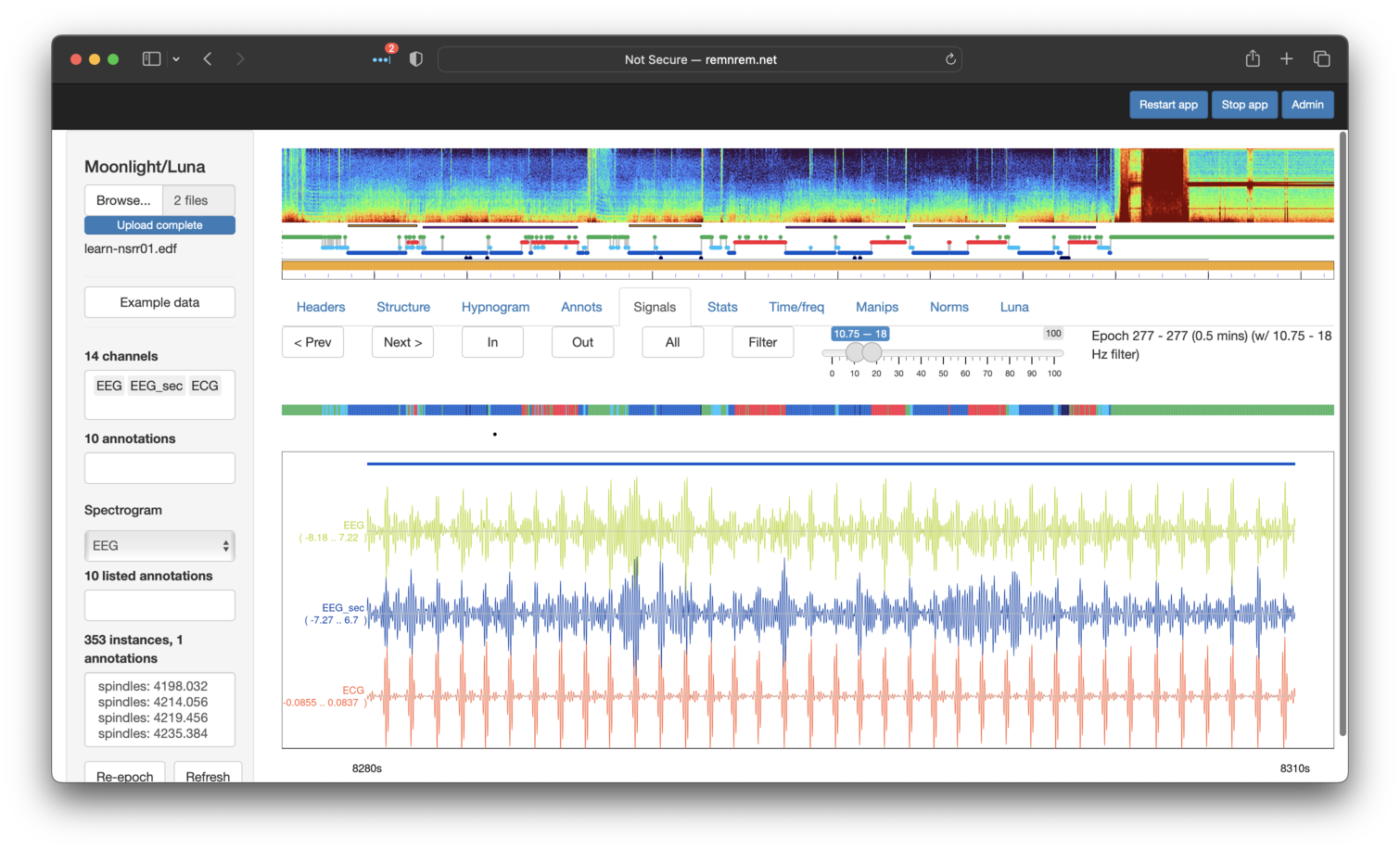This screenshot has height=851, width=1400.
Task: Open a new tab with the plus icon
Action: click(x=1287, y=59)
